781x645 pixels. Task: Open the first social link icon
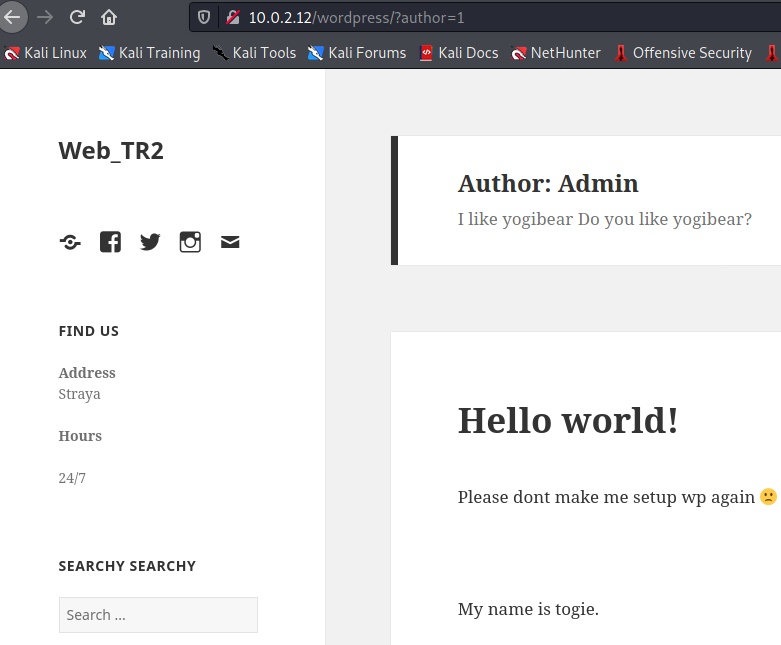[x=70, y=242]
